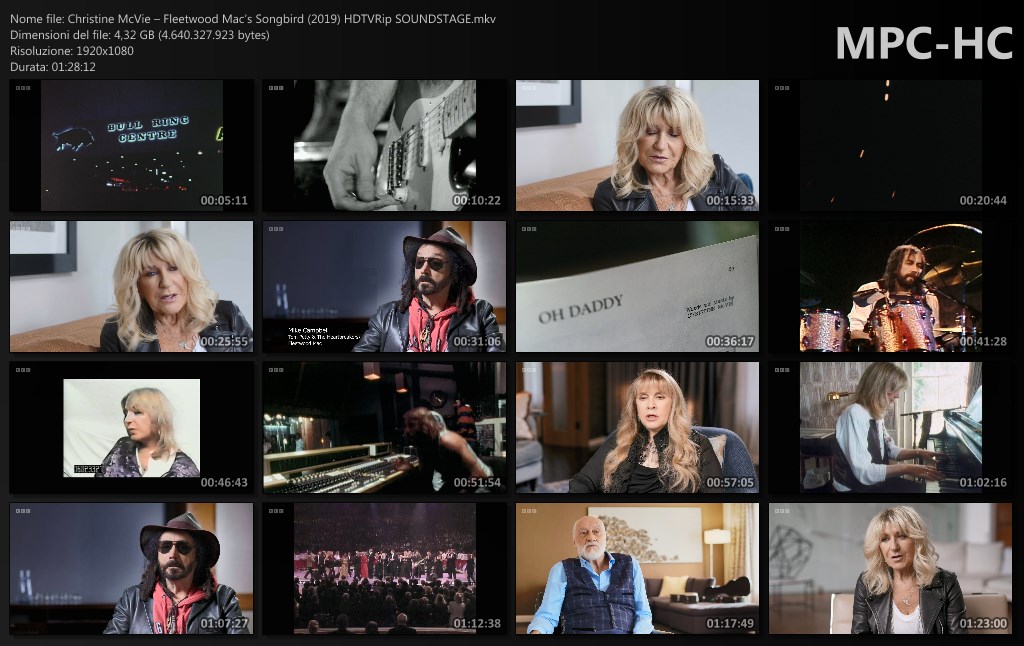Click the Mike Campbell caption thumbnail
The image size is (1024, 646).
[384, 286]
